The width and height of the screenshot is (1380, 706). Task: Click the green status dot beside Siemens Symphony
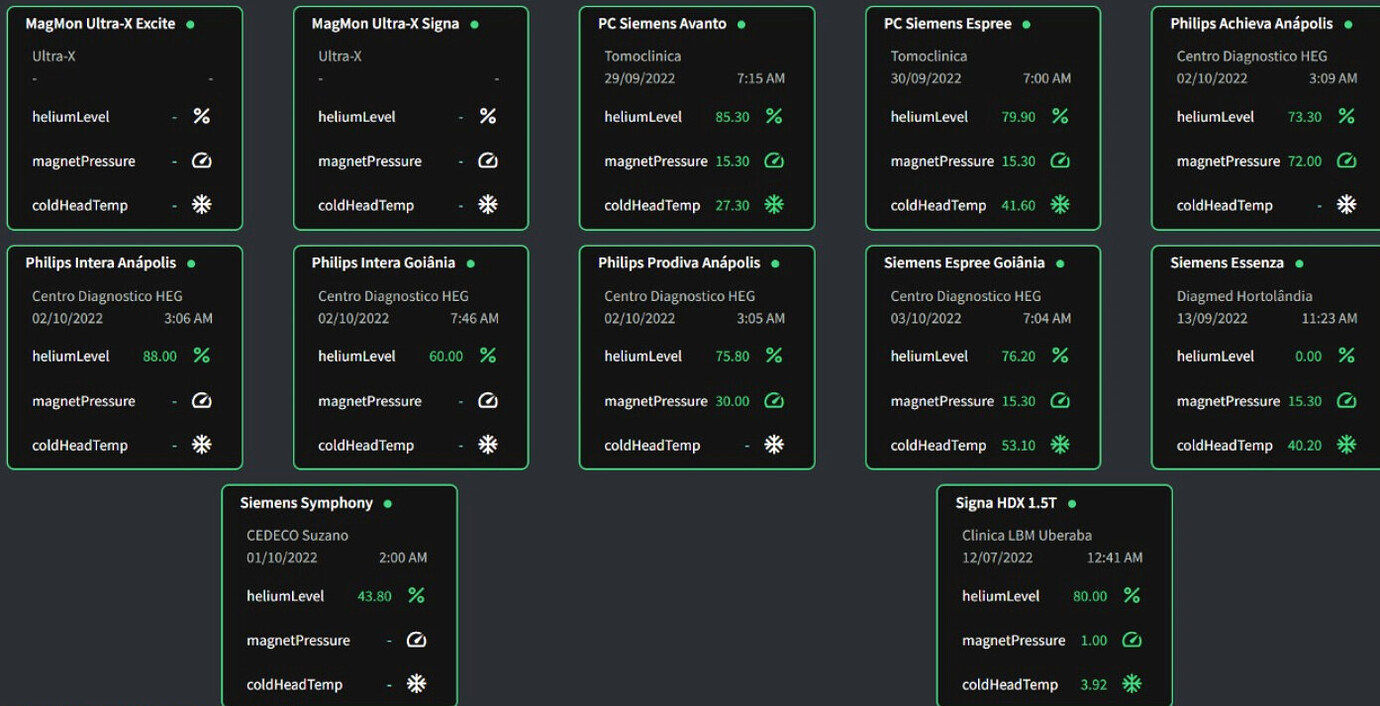point(387,504)
